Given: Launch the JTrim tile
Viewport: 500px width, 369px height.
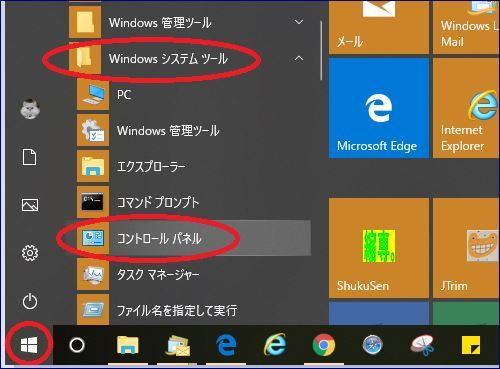Looking at the screenshot, I should click(x=466, y=248).
